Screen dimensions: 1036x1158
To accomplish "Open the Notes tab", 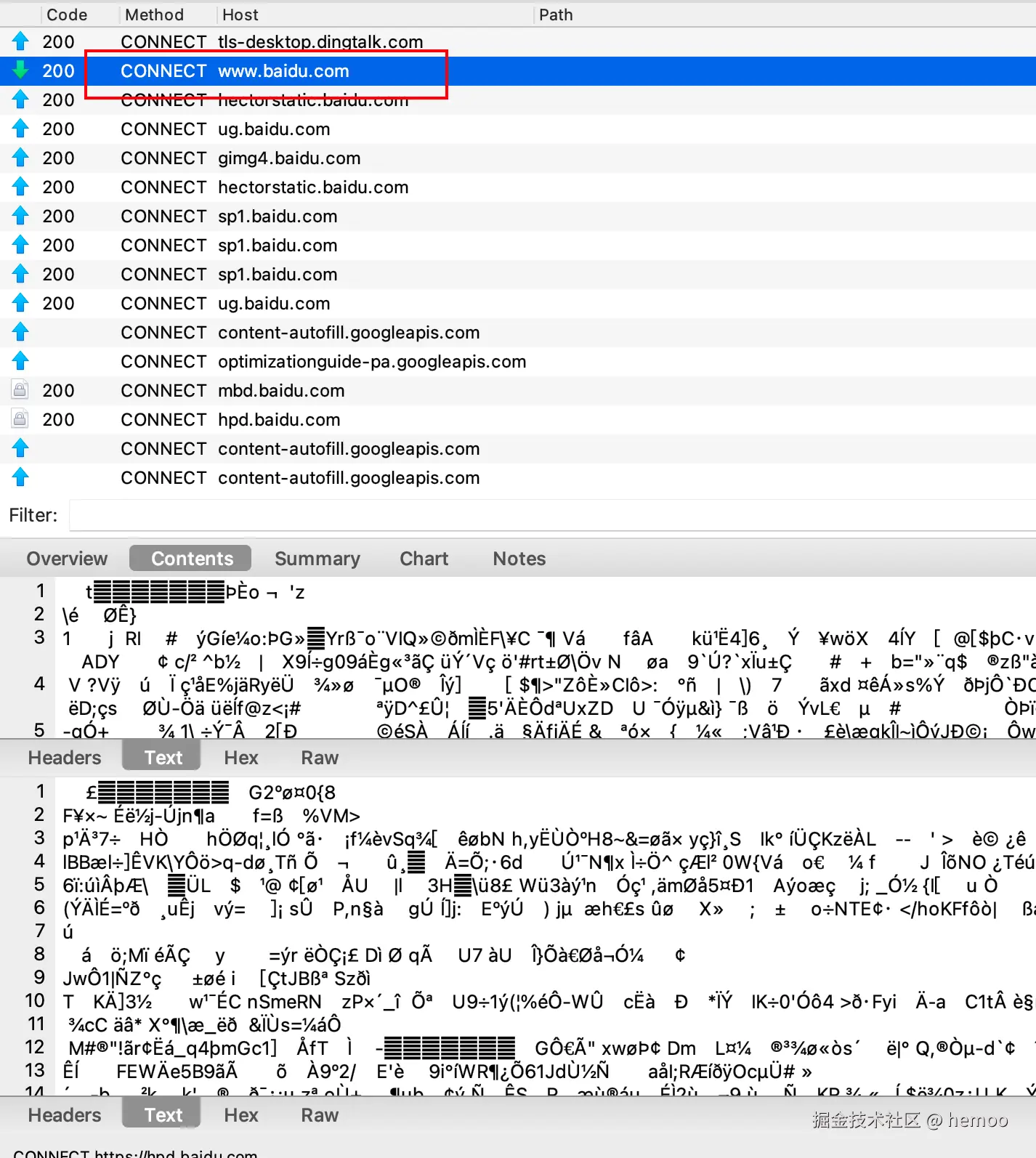I will (519, 559).
